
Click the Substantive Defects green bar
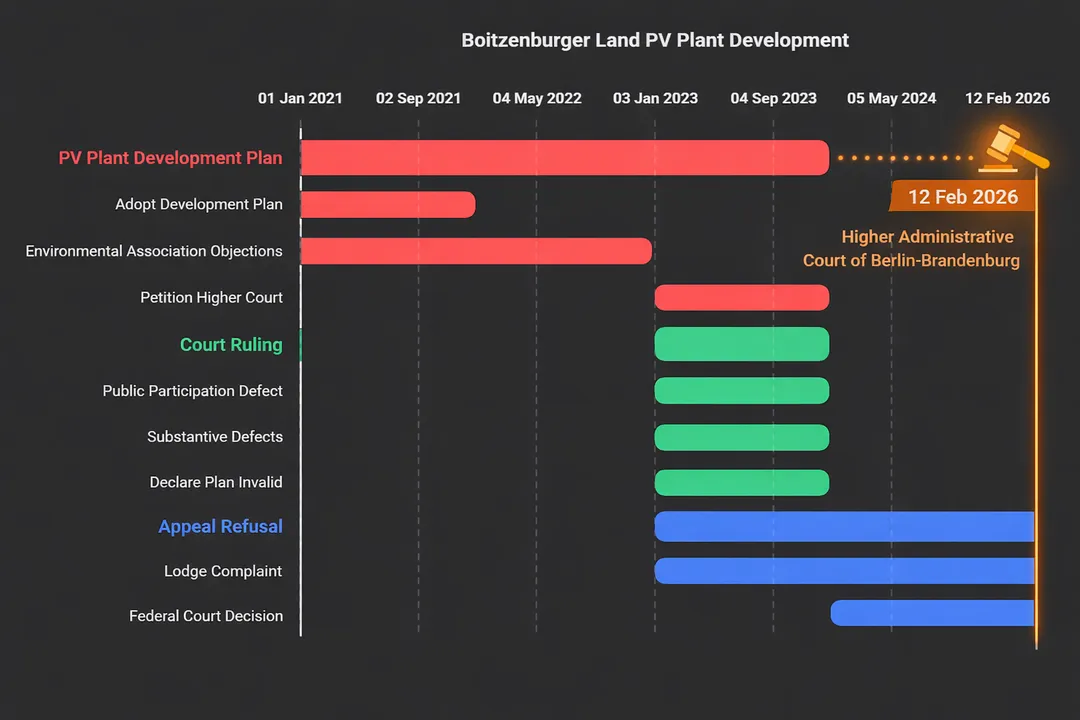point(741,437)
